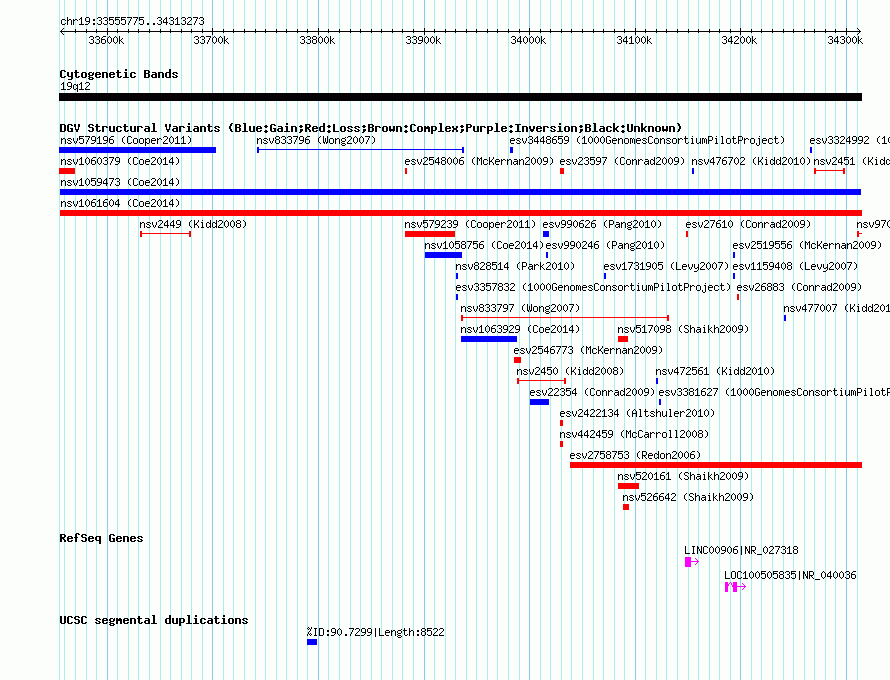Click the nsv1060379 (Coe2014) red bar
Image resolution: width=890 pixels, height=680 pixels.
(67, 171)
